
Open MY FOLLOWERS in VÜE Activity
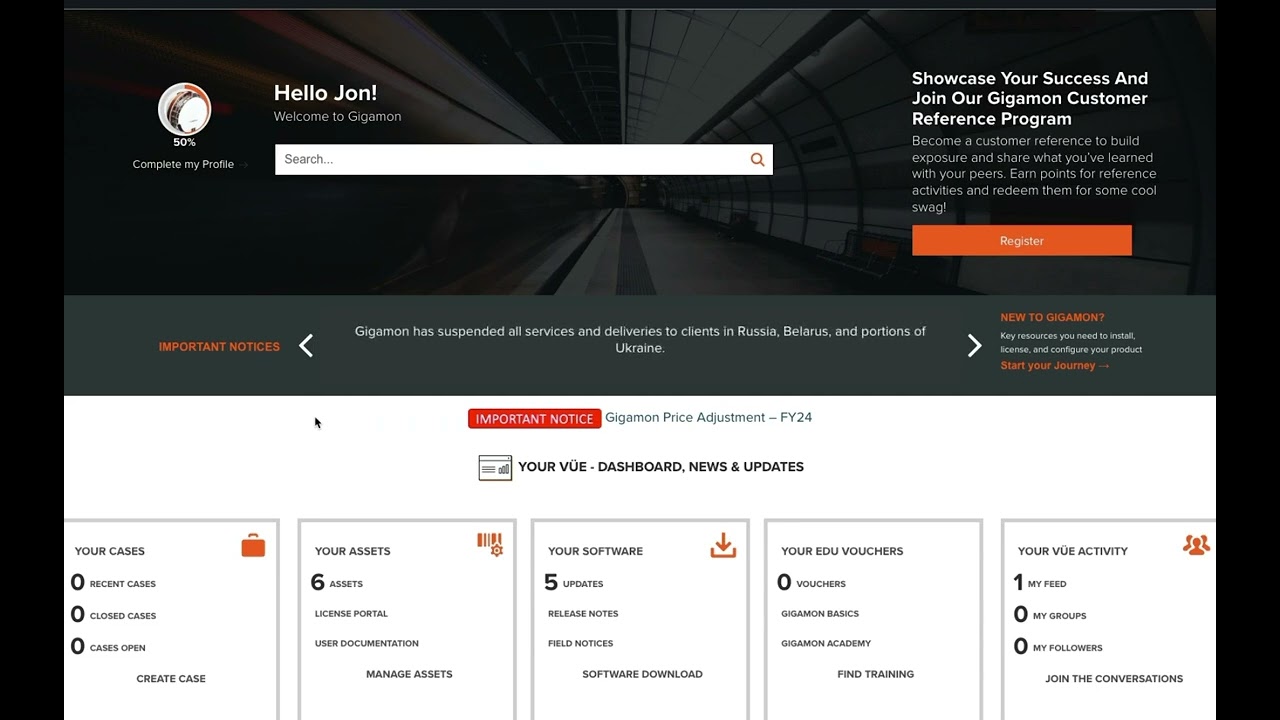click(1058, 647)
